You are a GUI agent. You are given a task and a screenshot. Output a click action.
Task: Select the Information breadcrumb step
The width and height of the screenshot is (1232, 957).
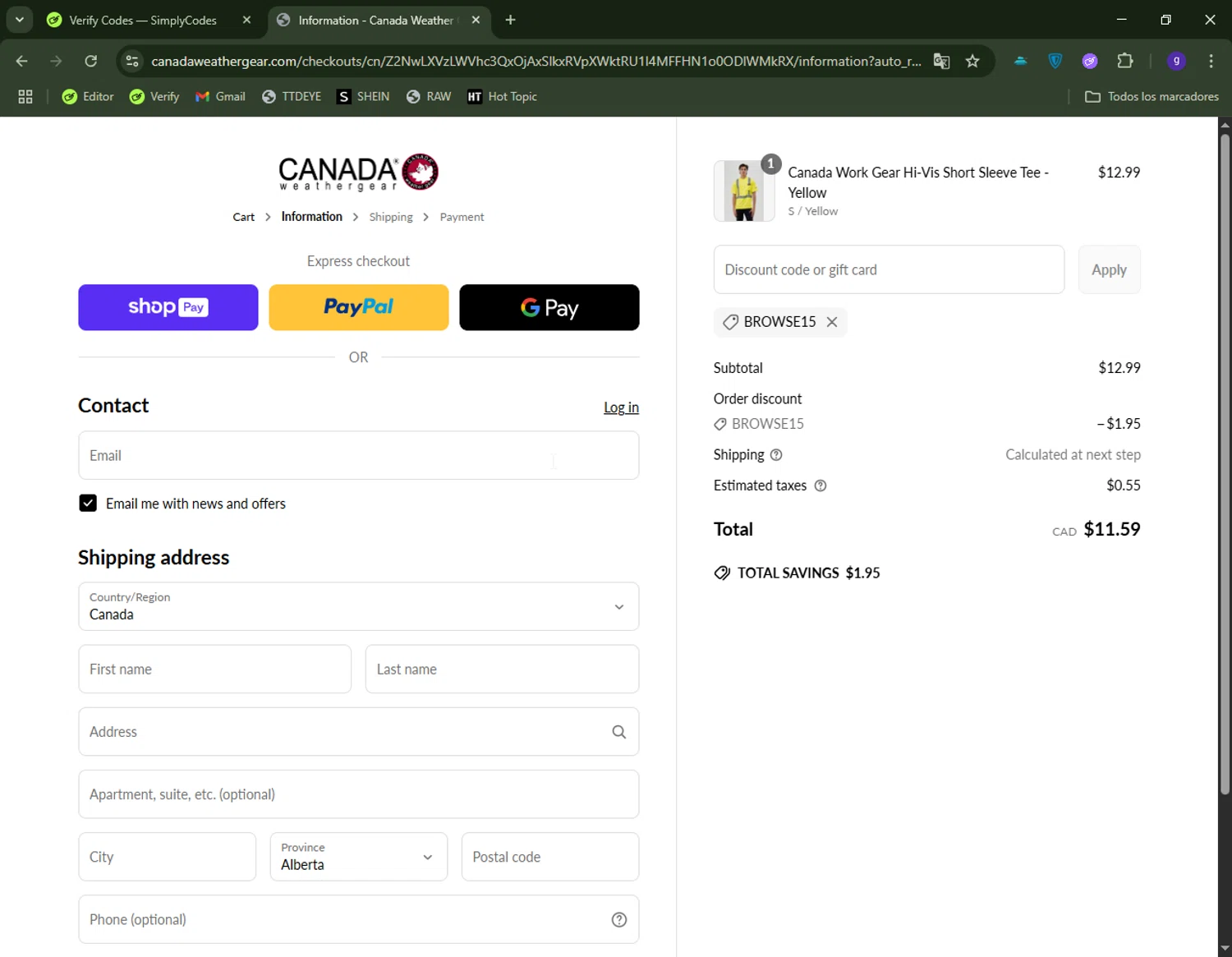click(311, 216)
